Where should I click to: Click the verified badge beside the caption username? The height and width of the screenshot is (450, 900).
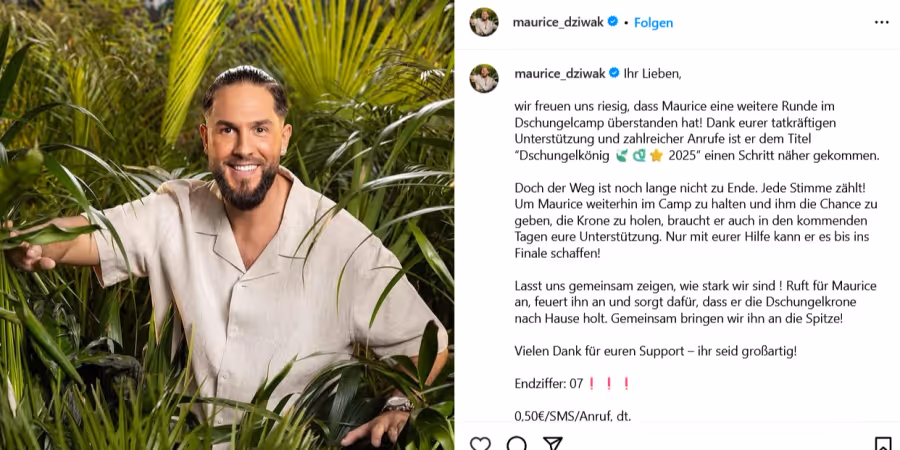(614, 73)
